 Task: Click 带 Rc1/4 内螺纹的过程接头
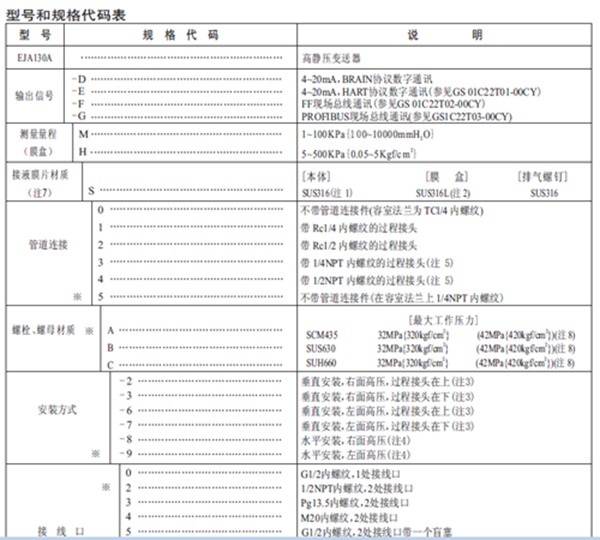(359, 228)
